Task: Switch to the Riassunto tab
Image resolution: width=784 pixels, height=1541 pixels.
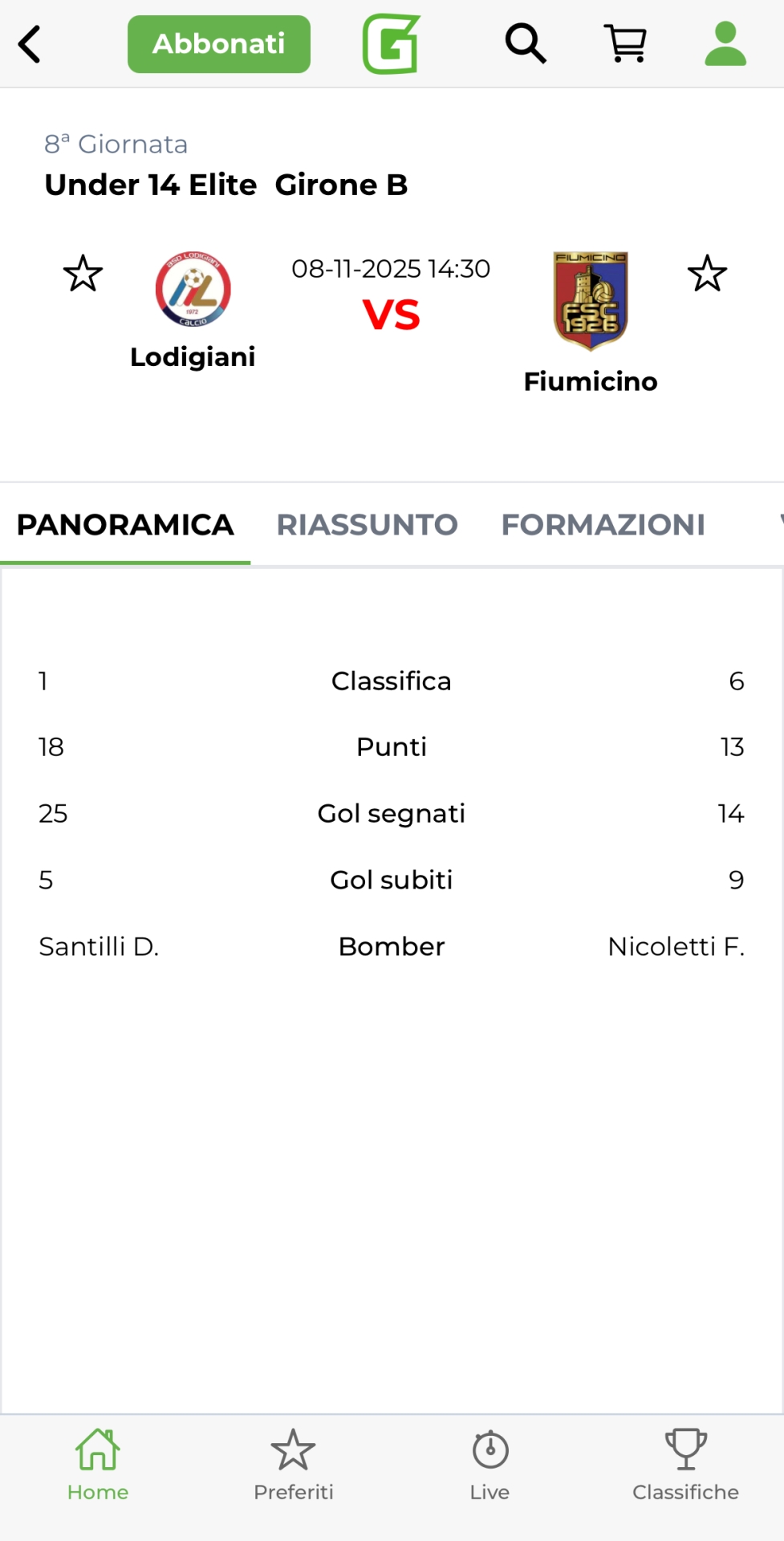Action: (x=367, y=525)
